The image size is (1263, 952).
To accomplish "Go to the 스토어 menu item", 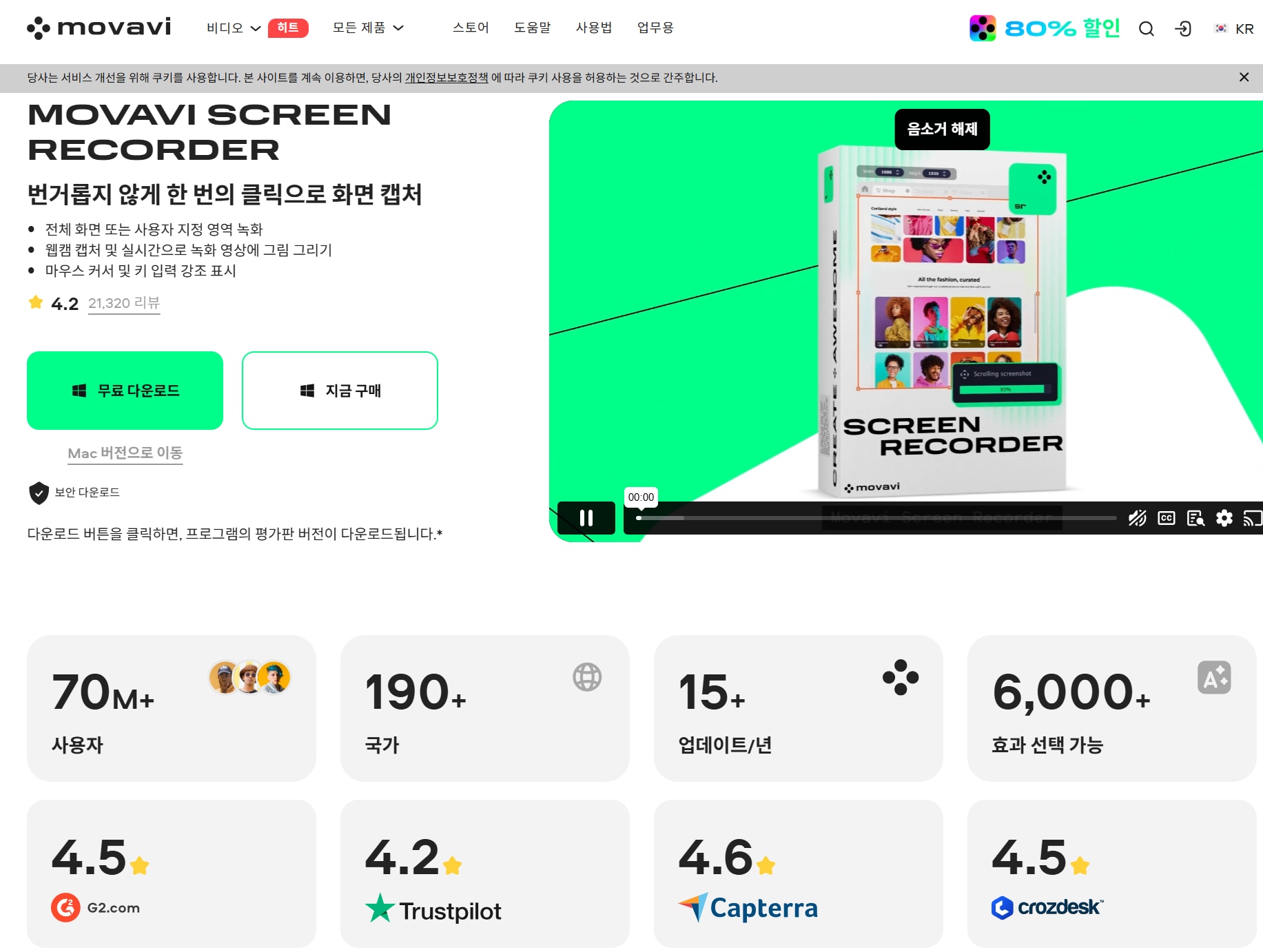I will pos(471,28).
